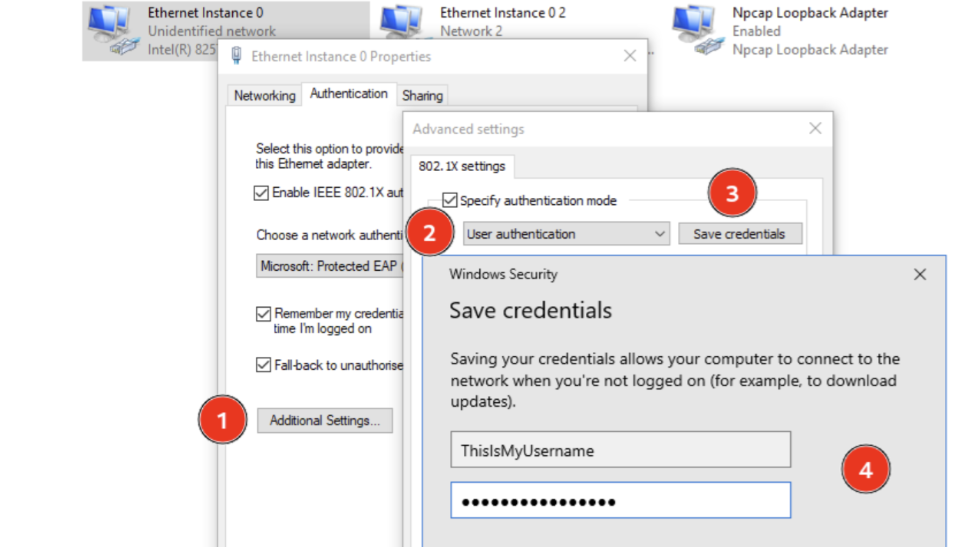Click the Ethernet Properties title bar icon

coord(236,57)
